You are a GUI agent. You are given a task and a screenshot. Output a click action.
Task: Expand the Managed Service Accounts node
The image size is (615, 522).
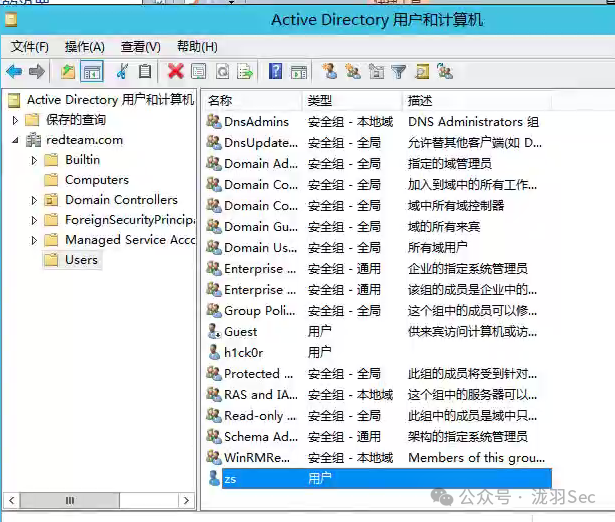pyautogui.click(x=34, y=240)
